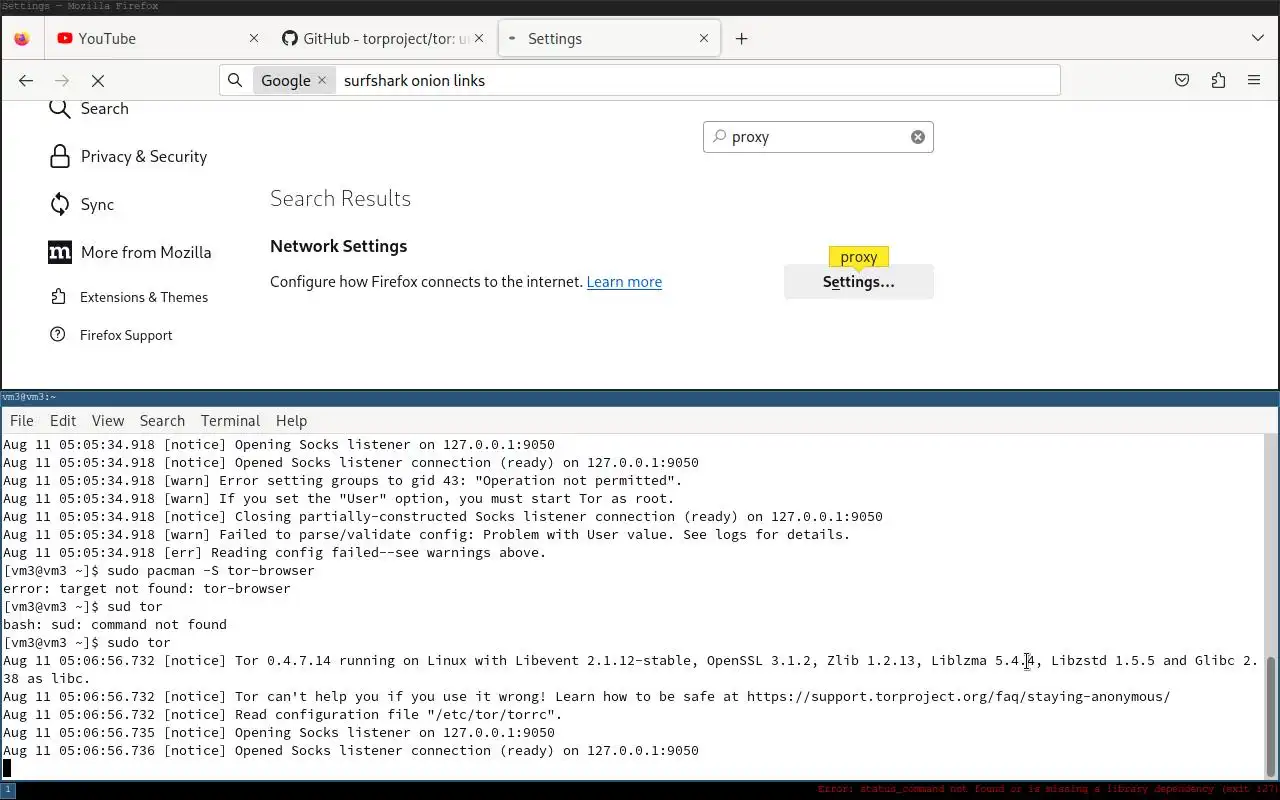Click 'Read configuration file "/etc/tor/torrc"' line

tap(283, 714)
